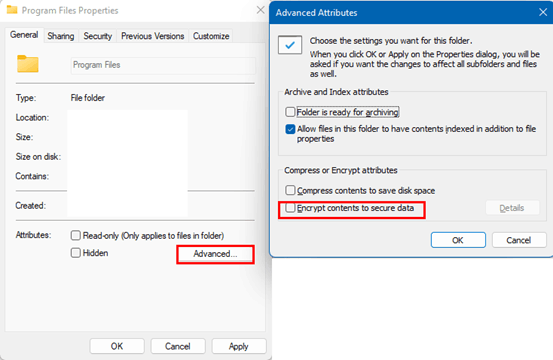Open the Security tab

click(97, 36)
